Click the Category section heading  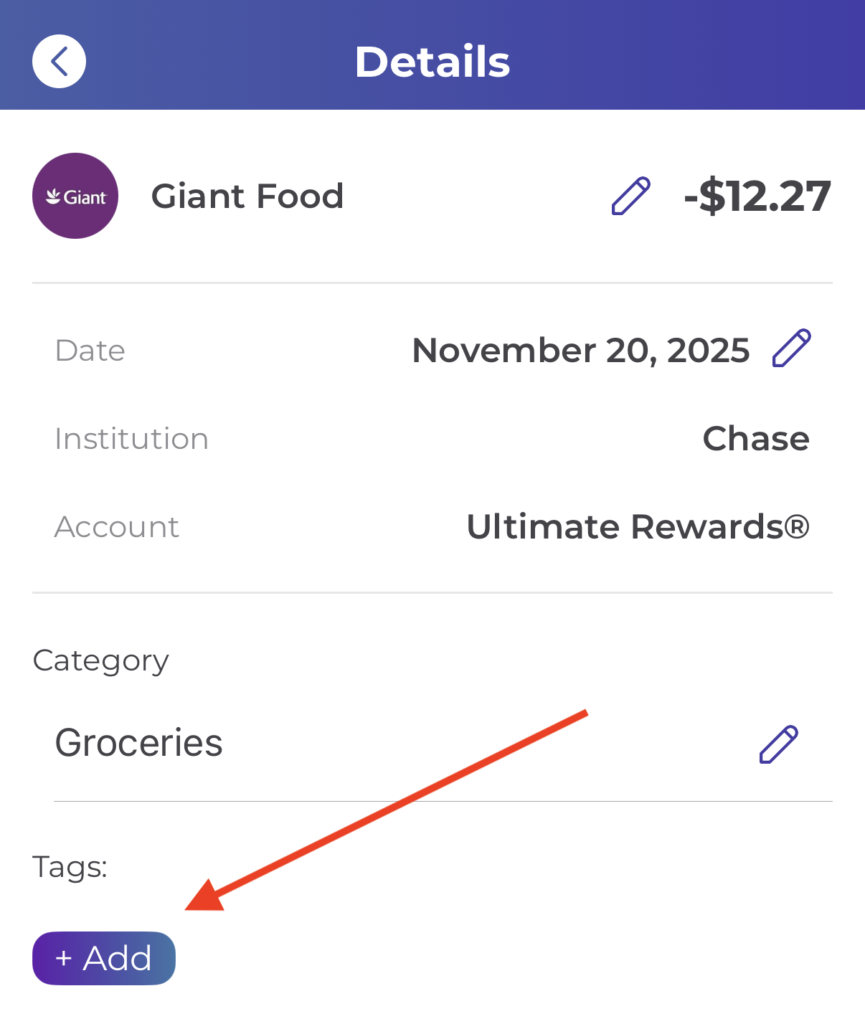(x=101, y=660)
